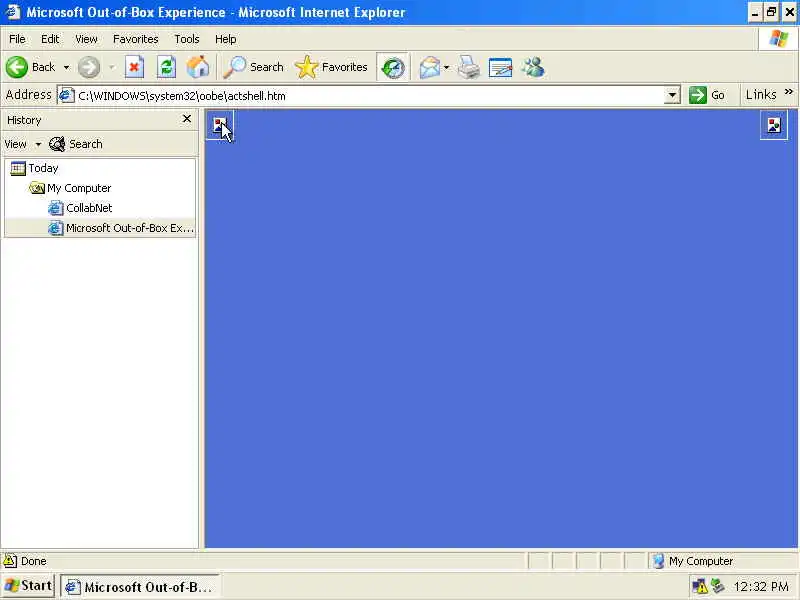Click the grayed Forward arrow button
800x600 pixels.
89,67
